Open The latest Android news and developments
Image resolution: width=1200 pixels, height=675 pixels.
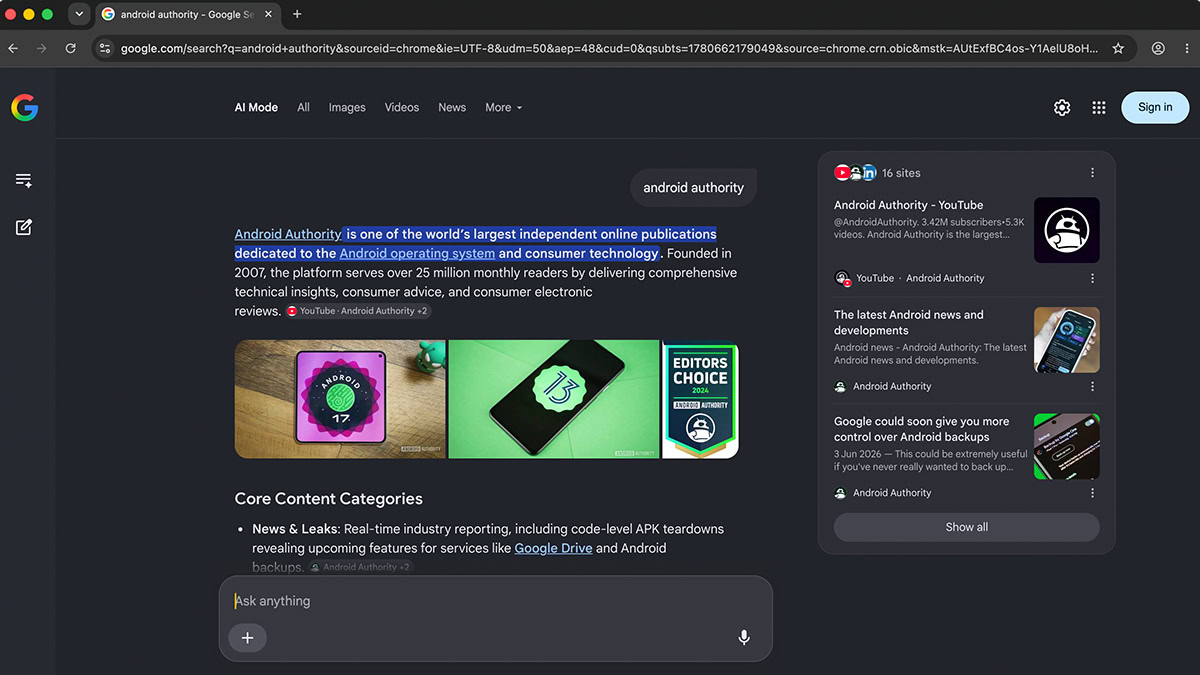(x=909, y=322)
